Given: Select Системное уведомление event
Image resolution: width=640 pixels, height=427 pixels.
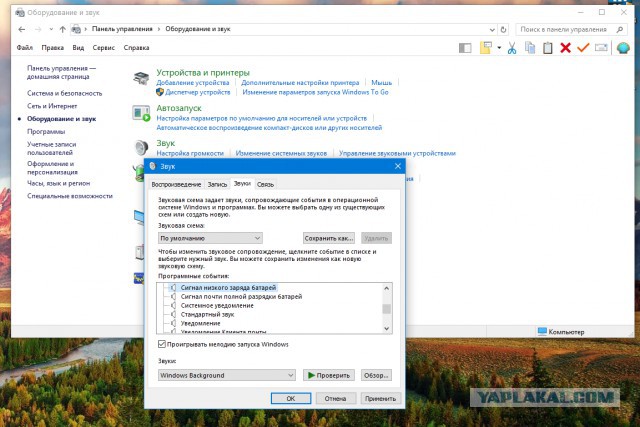Looking at the screenshot, I should (x=217, y=306).
